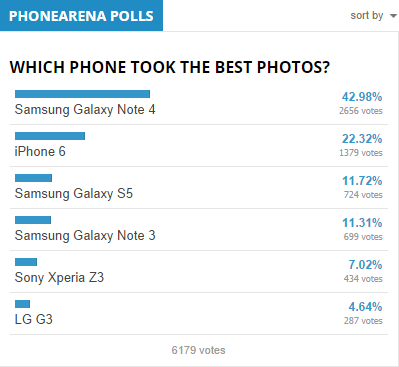The image size is (399, 367).
Task: Click the 42.98% percentage value
Action: (x=362, y=97)
